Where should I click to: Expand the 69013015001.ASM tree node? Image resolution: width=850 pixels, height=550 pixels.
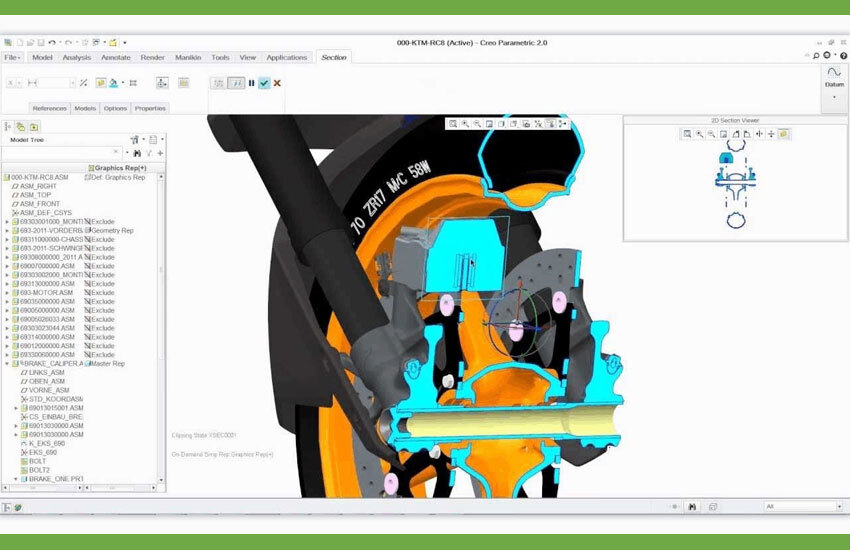click(x=16, y=408)
